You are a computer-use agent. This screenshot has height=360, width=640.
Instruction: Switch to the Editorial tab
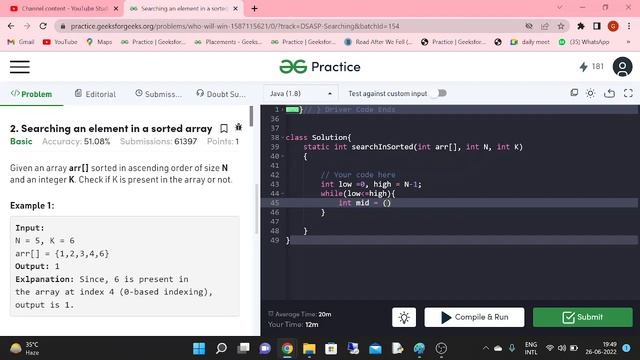tap(95, 94)
